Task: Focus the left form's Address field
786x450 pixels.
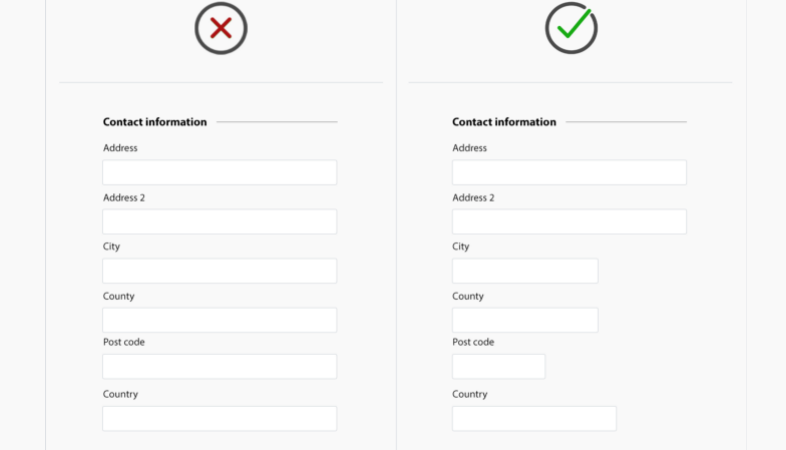Action: [x=220, y=172]
